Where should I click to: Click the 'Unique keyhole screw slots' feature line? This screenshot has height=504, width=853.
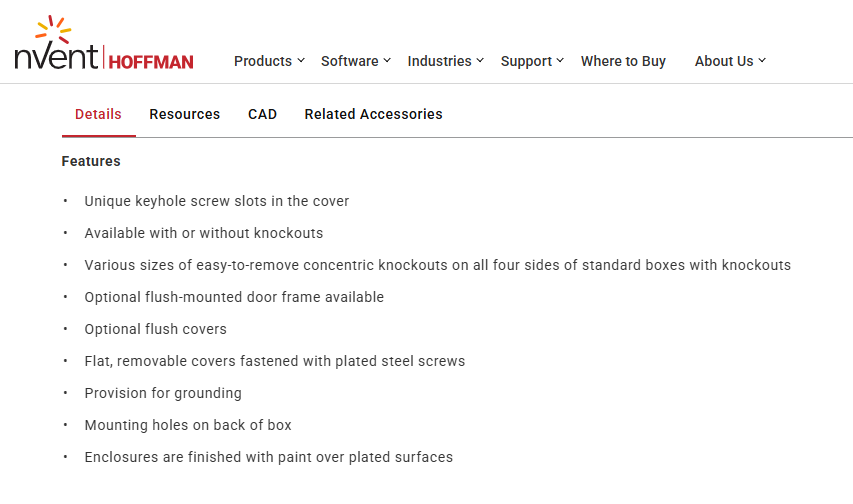point(216,201)
